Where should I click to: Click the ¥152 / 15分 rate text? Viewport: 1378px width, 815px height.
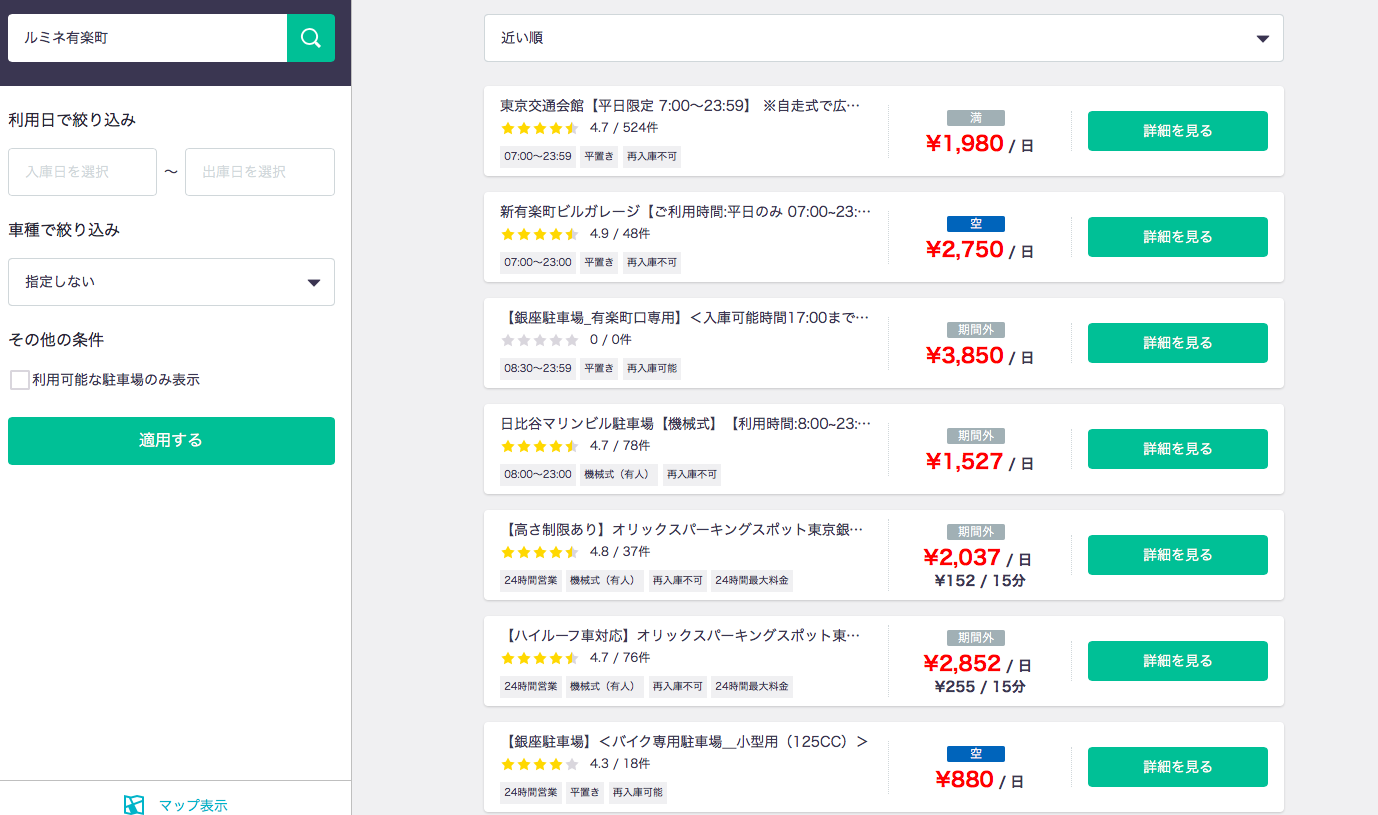point(979,581)
